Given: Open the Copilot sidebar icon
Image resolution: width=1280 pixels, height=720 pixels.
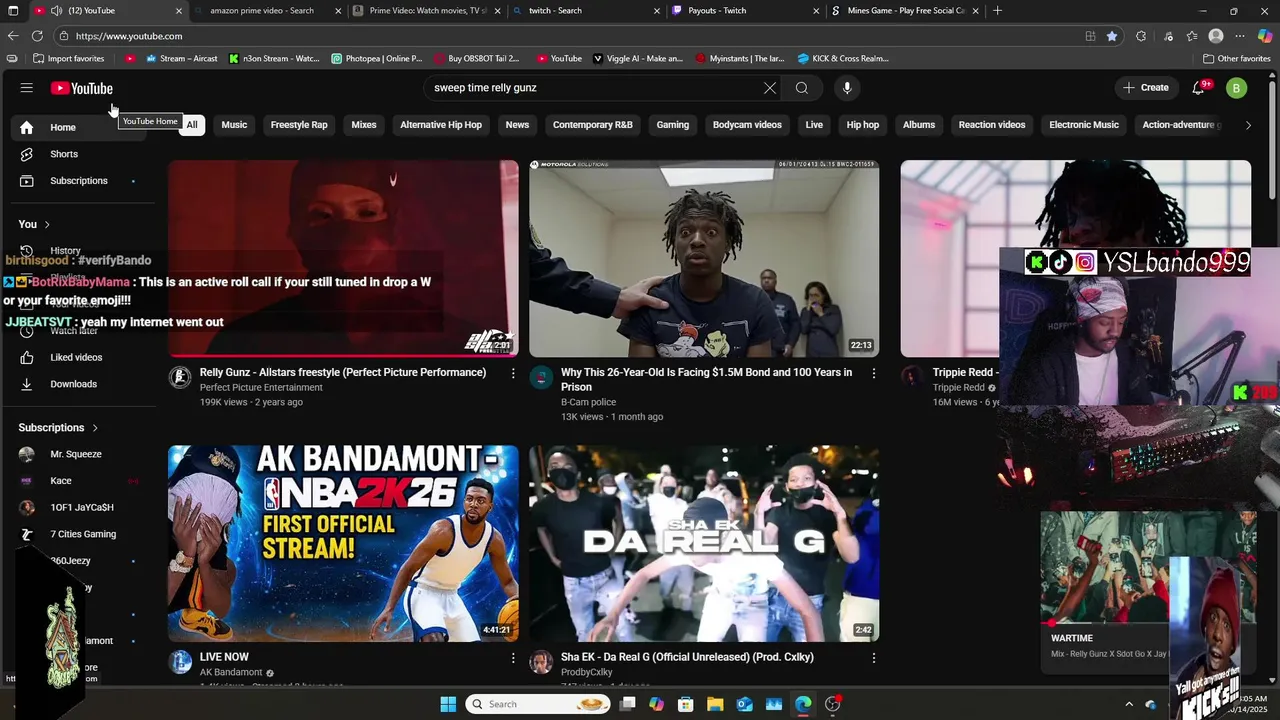Looking at the screenshot, I should (1265, 36).
